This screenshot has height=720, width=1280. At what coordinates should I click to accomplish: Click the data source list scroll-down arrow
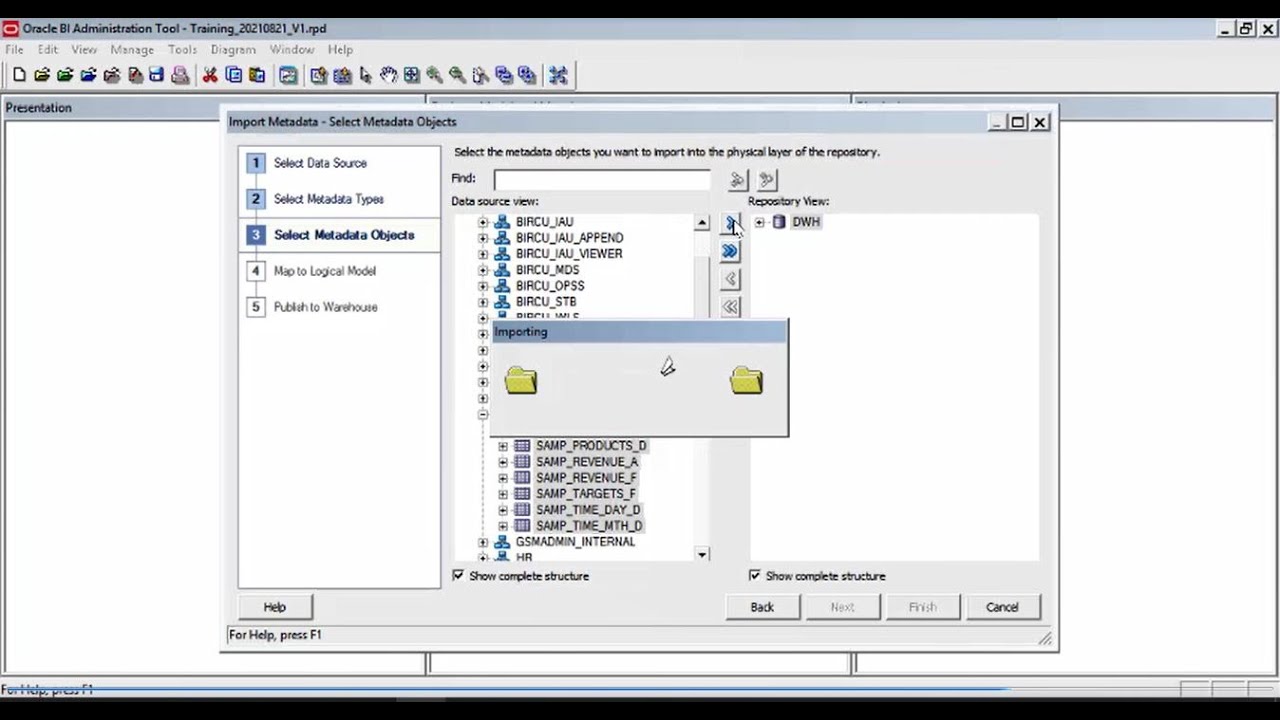point(702,554)
